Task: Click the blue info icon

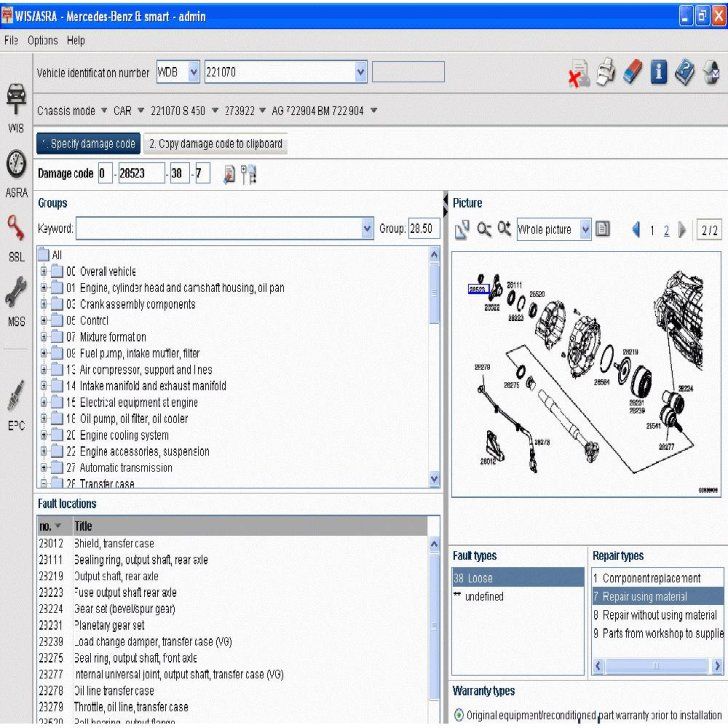Action: 658,72
